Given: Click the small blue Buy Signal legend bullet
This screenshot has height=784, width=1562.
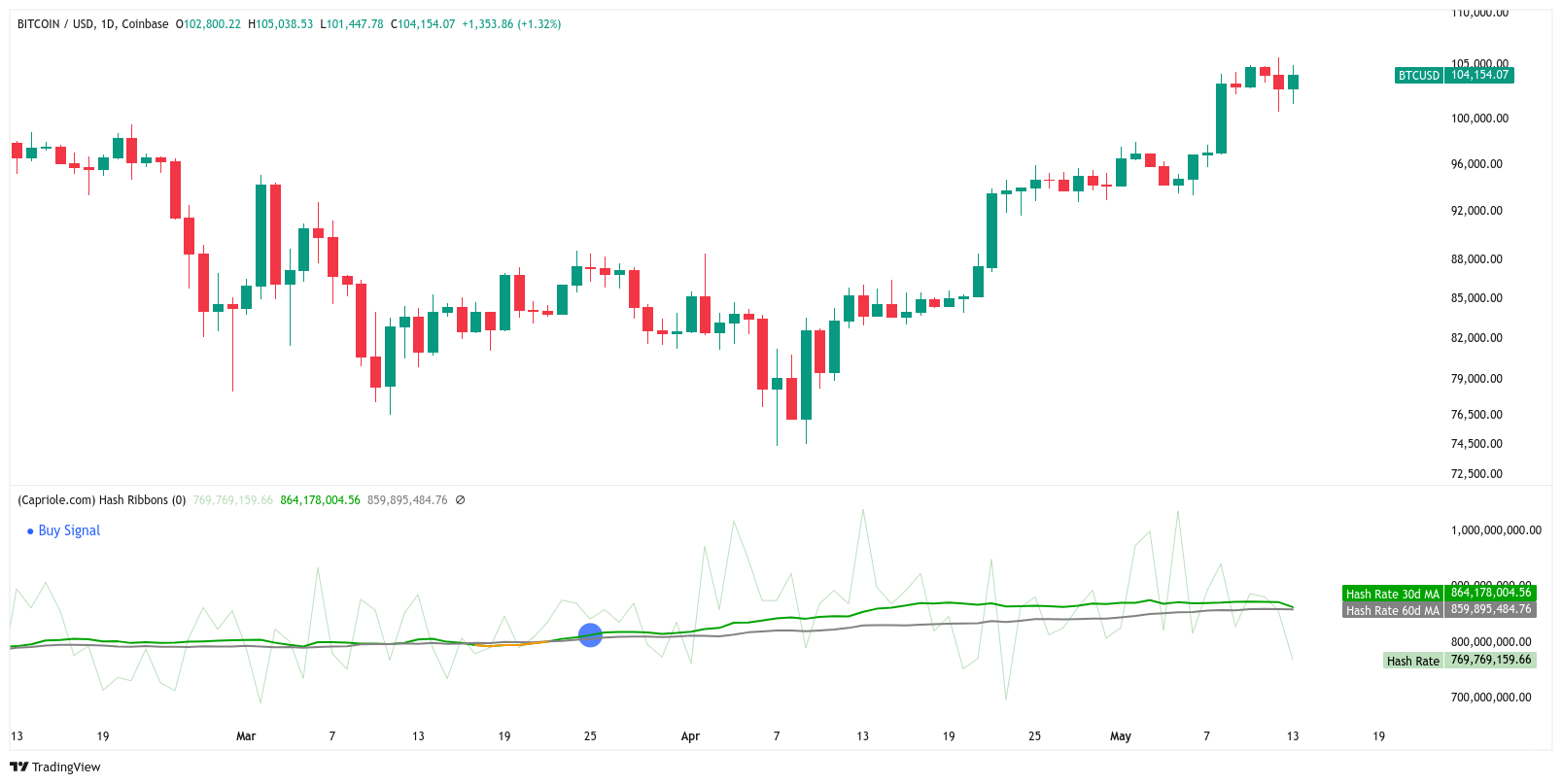Looking at the screenshot, I should click(x=30, y=531).
